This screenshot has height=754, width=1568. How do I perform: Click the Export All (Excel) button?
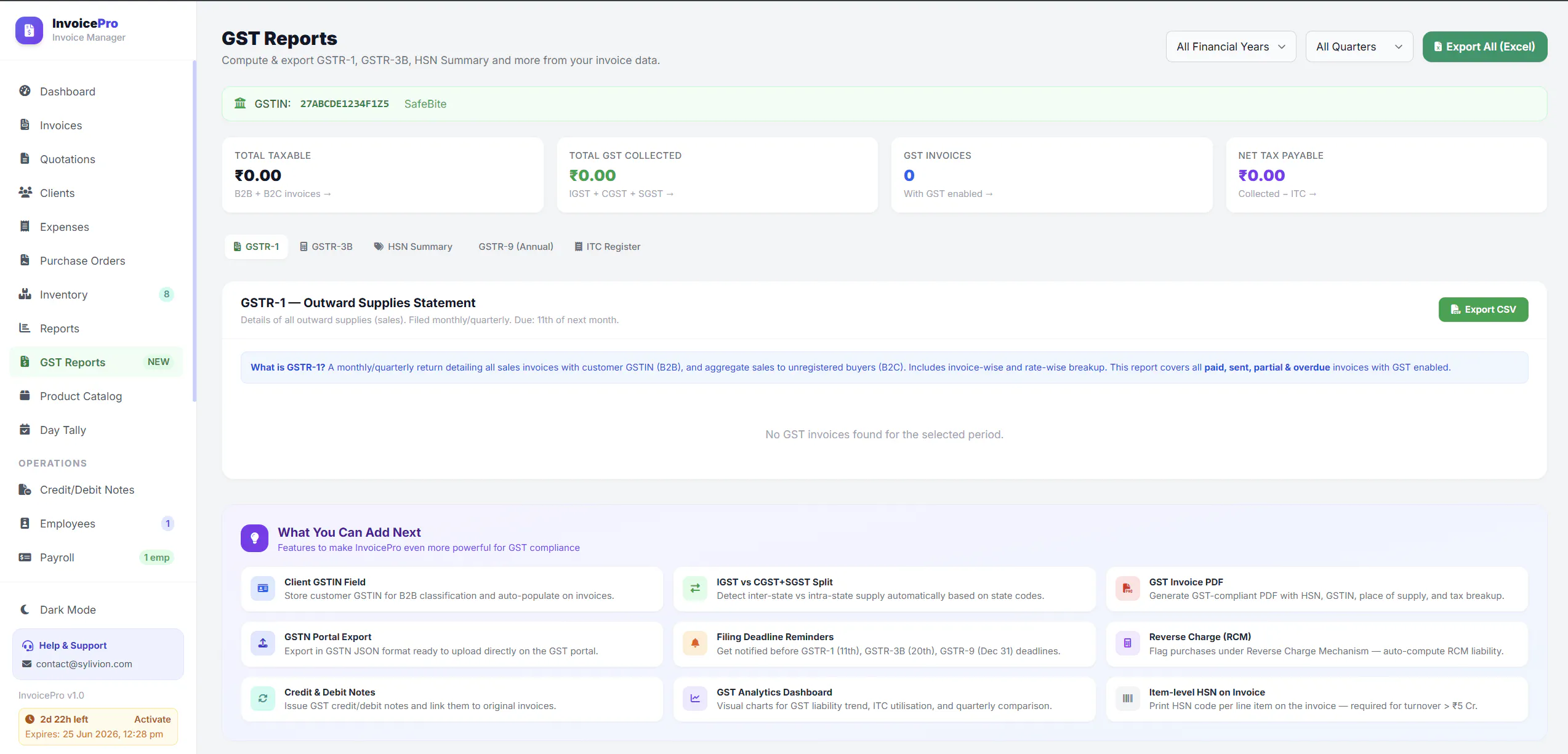coord(1484,47)
